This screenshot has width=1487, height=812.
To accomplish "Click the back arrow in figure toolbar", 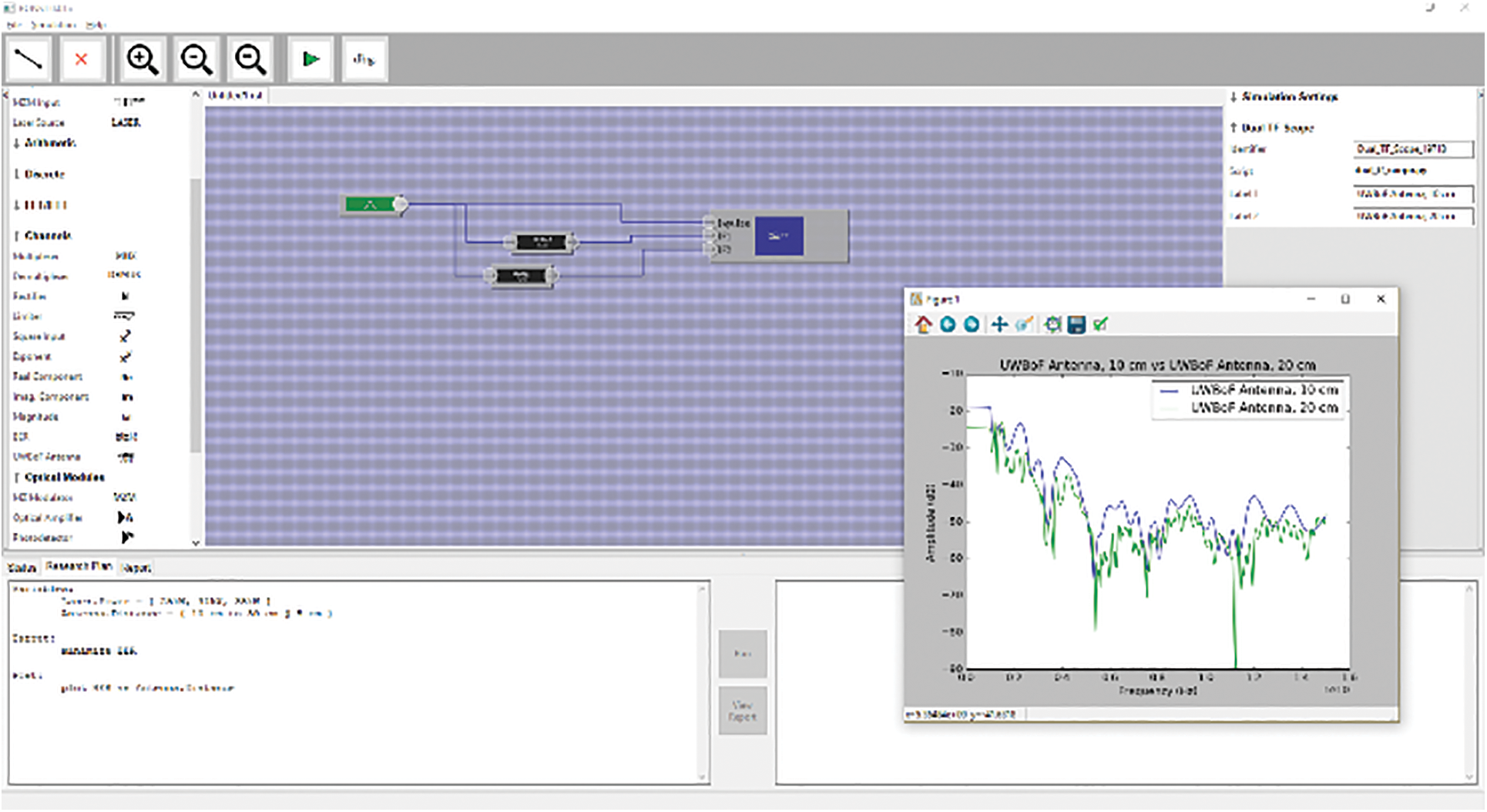I will [x=948, y=324].
